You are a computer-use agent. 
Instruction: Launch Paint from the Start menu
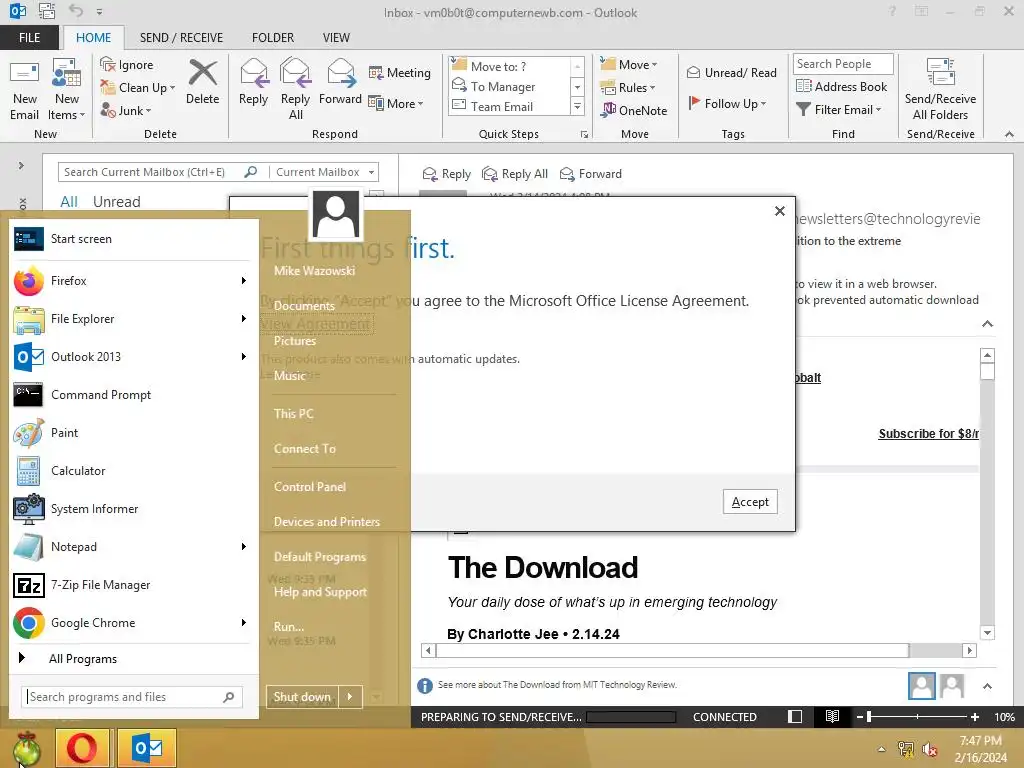[x=131, y=433]
